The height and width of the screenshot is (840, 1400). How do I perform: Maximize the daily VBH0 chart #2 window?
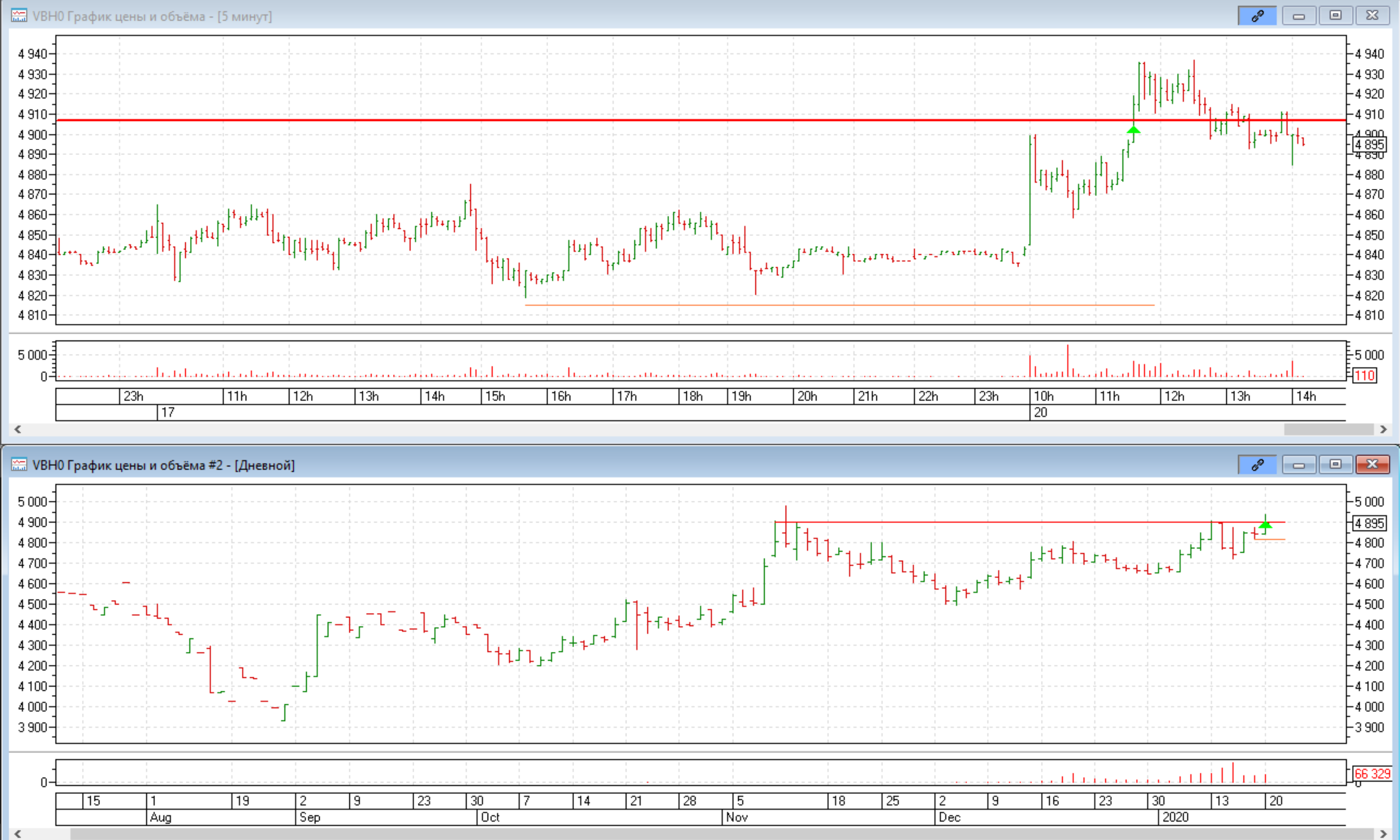coord(1336,465)
